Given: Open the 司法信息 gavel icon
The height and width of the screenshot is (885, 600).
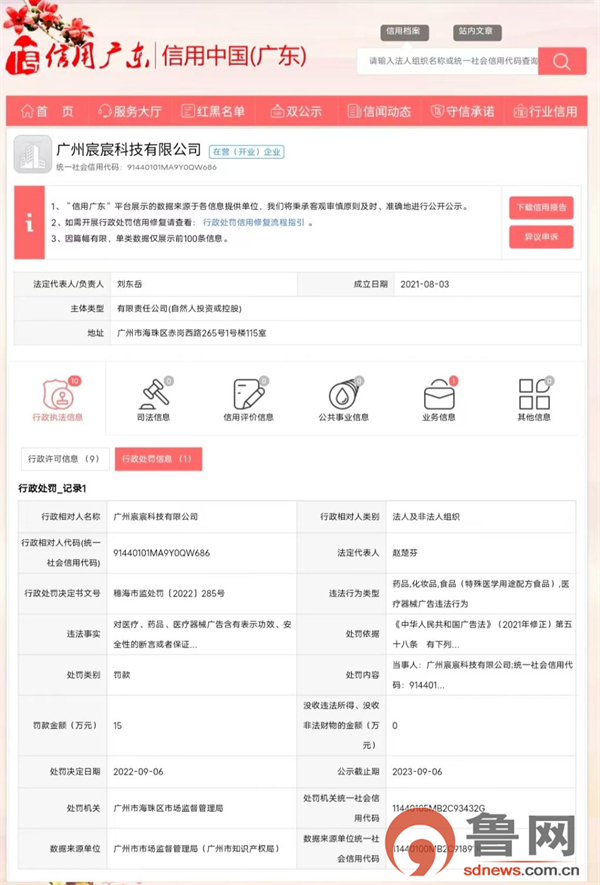Looking at the screenshot, I should (154, 394).
